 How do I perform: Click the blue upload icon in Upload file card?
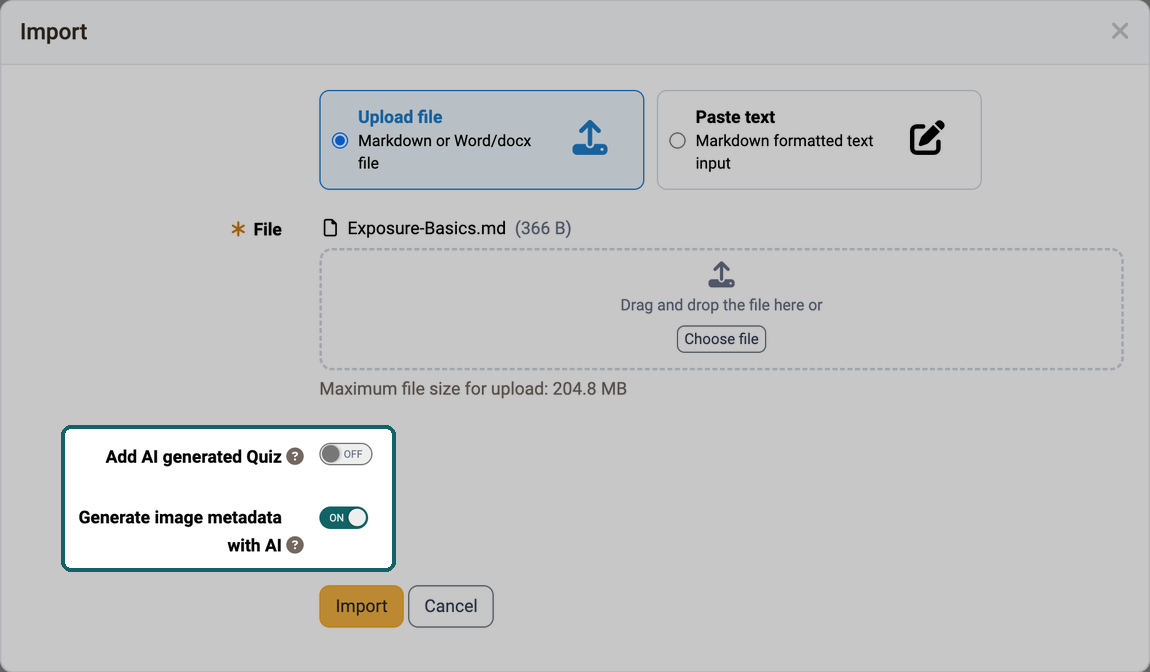590,138
